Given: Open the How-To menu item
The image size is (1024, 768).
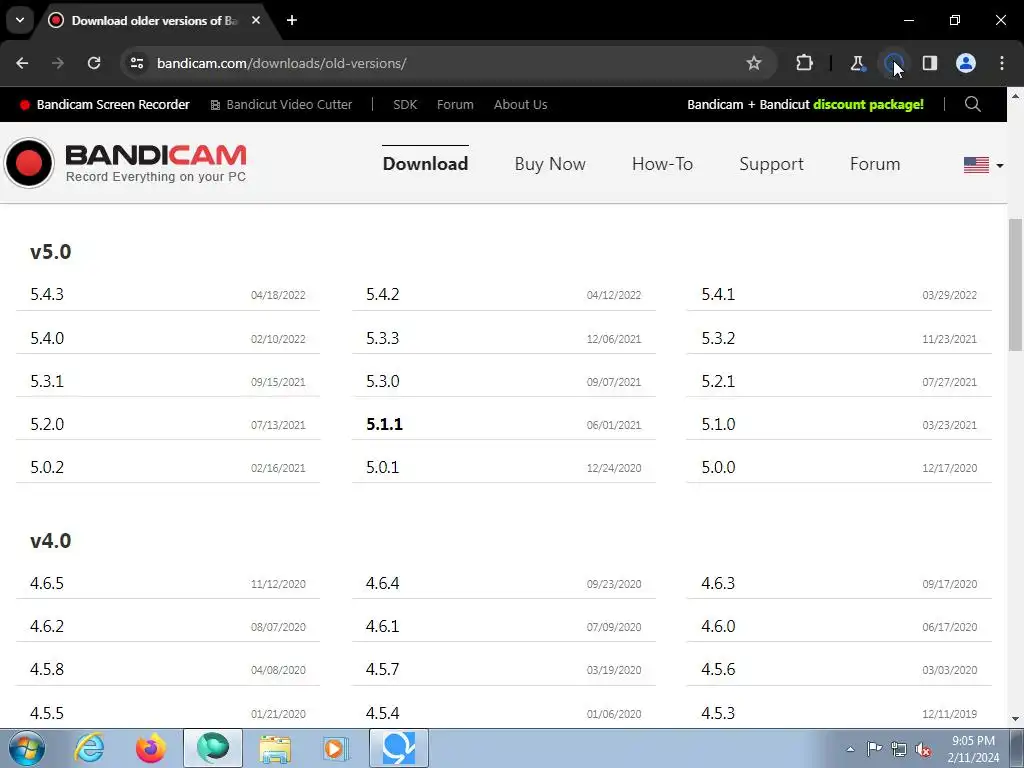Looking at the screenshot, I should click(662, 164).
